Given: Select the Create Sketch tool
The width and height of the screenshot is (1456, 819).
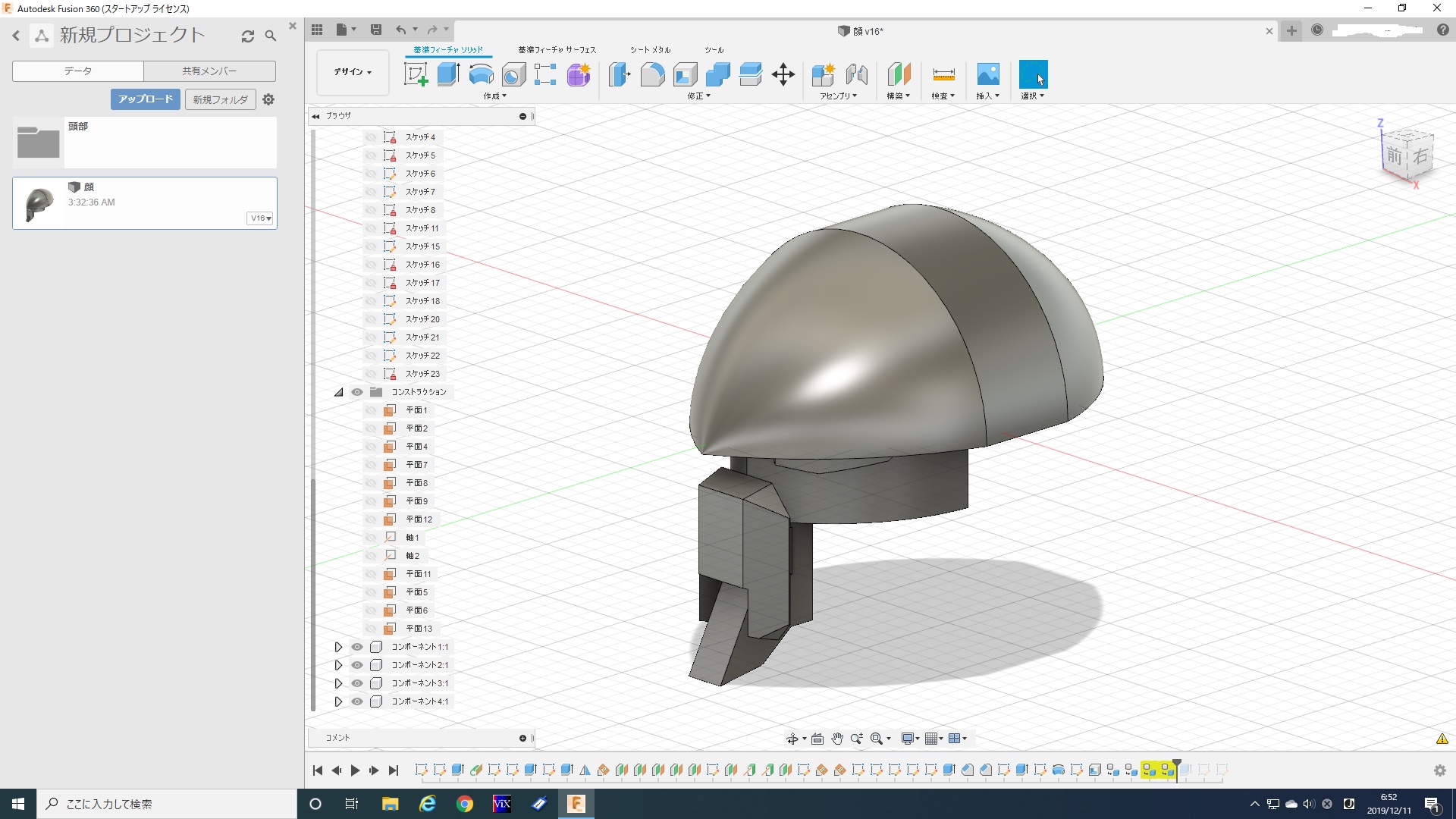Looking at the screenshot, I should (x=416, y=74).
